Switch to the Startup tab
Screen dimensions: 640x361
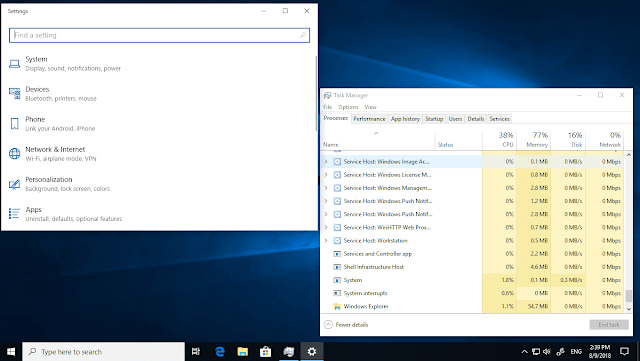[434, 119]
